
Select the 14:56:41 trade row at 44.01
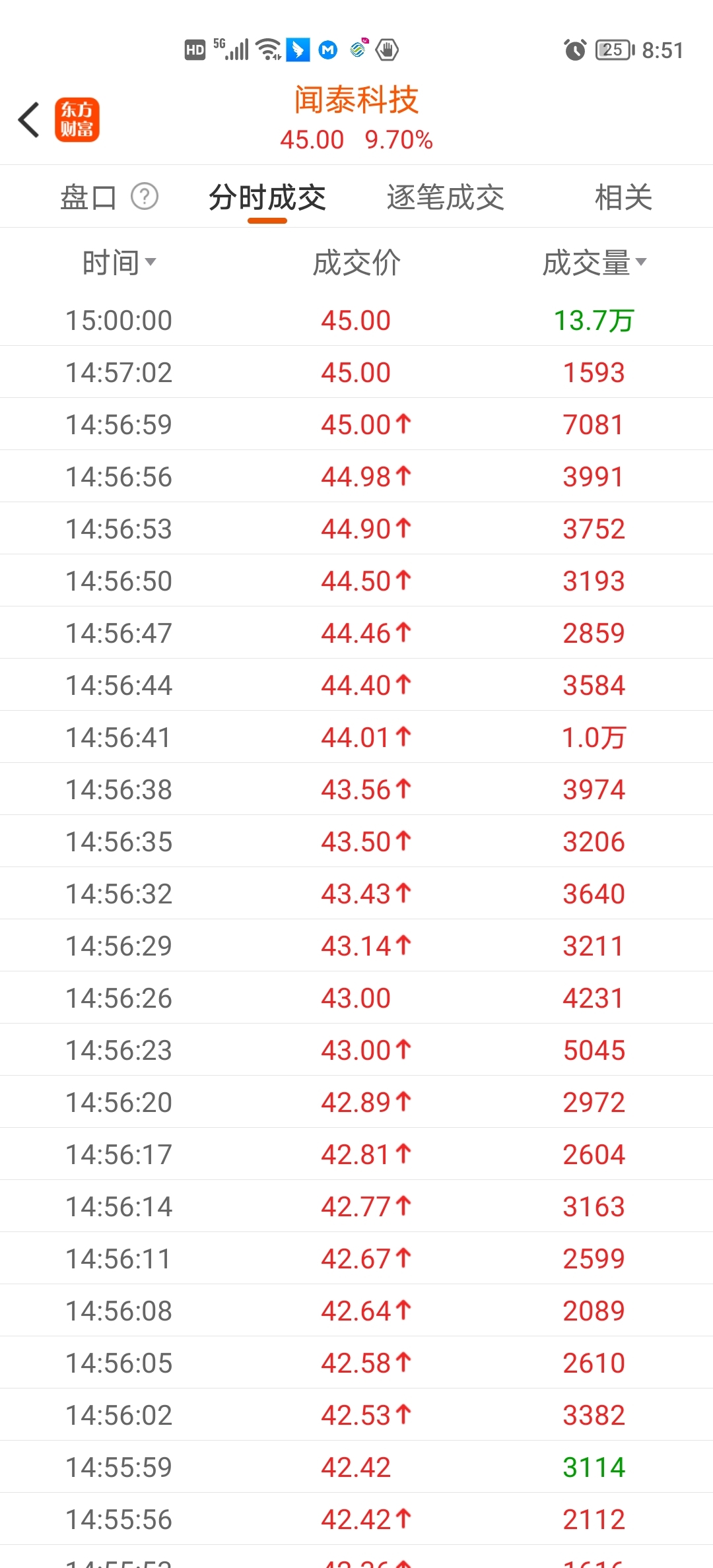click(x=356, y=738)
